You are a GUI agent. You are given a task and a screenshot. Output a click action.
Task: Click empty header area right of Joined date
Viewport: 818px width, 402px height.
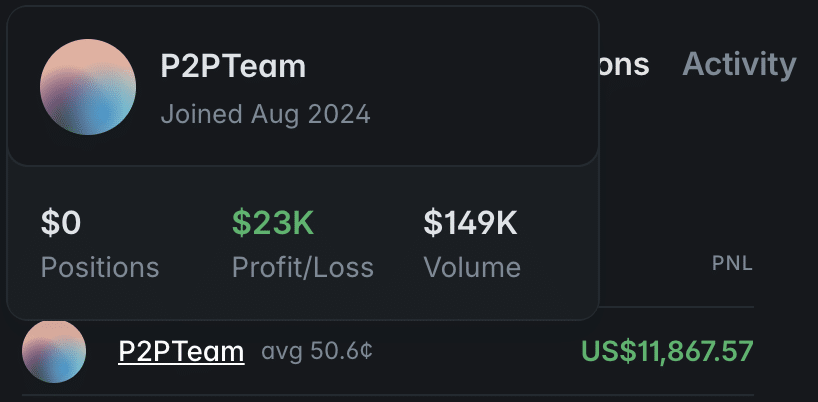[480, 114]
